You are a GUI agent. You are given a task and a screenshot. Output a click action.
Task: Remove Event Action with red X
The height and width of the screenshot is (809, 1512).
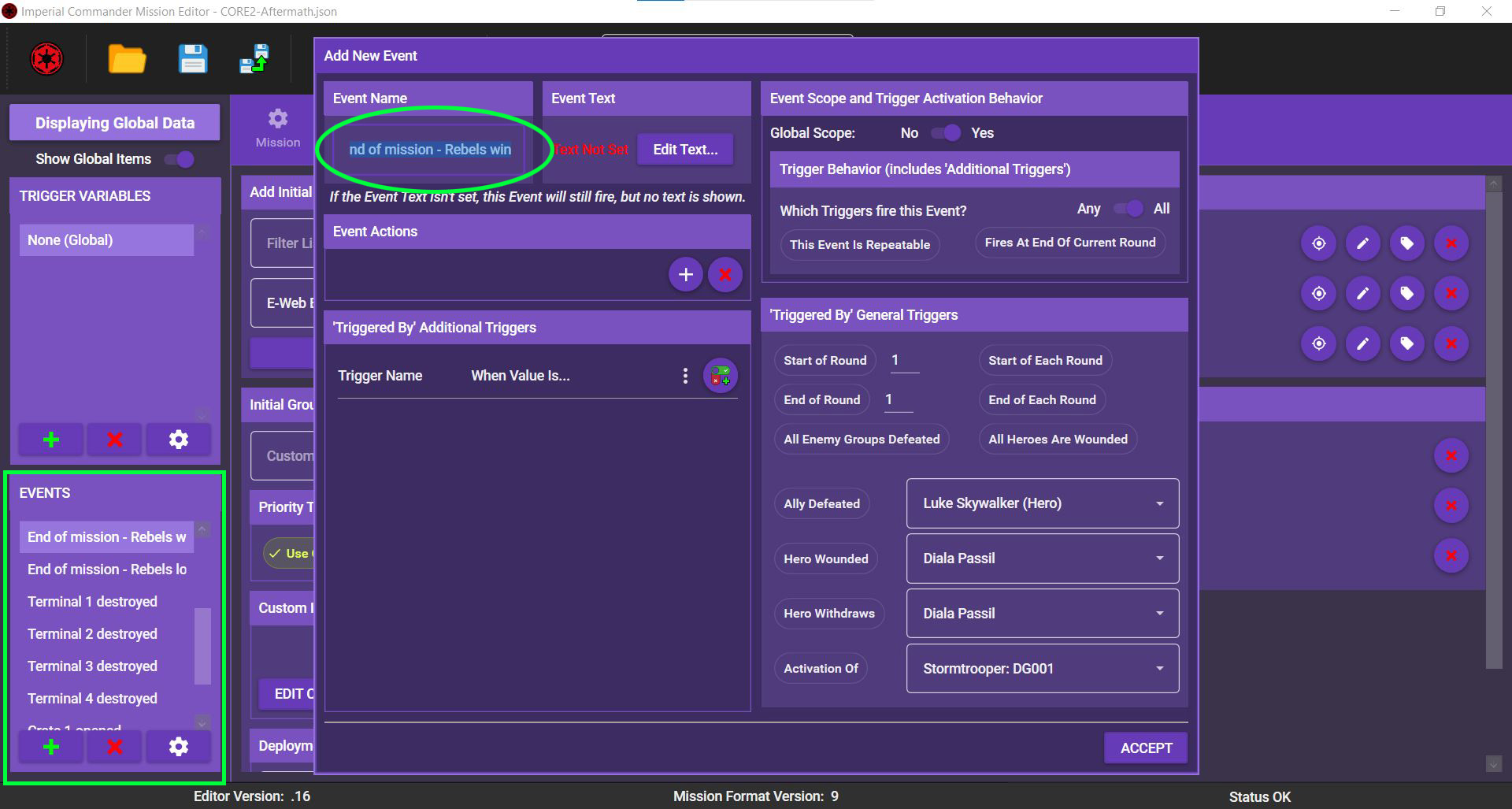point(725,274)
